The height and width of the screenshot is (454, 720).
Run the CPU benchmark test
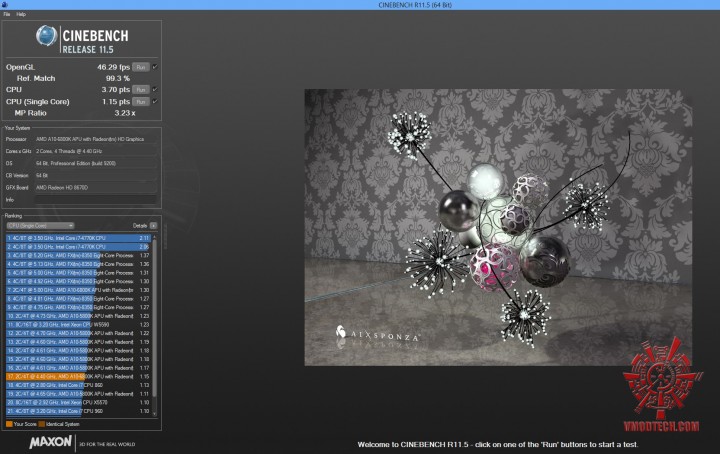(x=140, y=89)
